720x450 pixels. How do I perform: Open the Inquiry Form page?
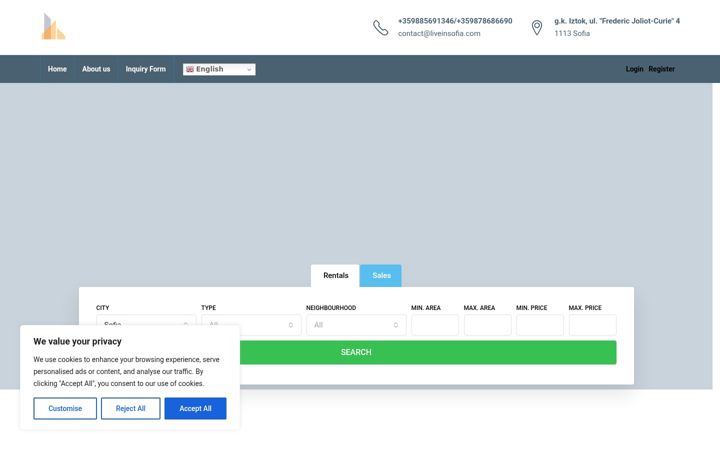coord(146,69)
